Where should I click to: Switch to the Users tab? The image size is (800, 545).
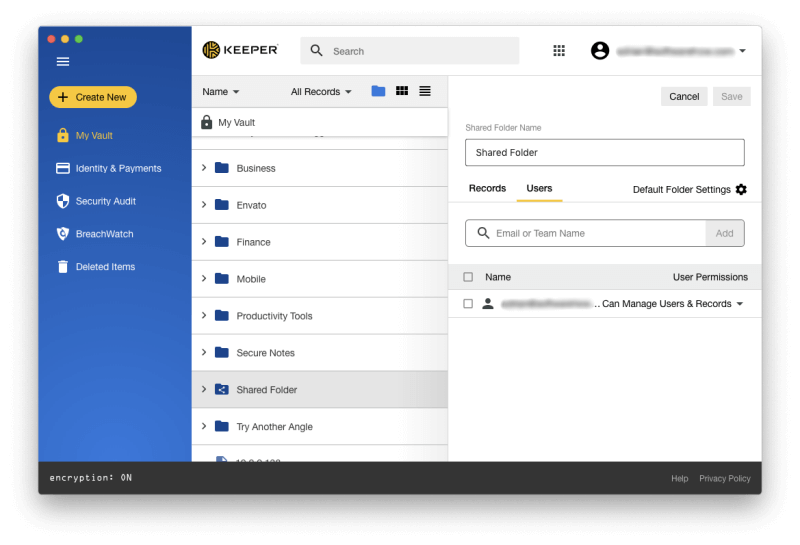(539, 188)
